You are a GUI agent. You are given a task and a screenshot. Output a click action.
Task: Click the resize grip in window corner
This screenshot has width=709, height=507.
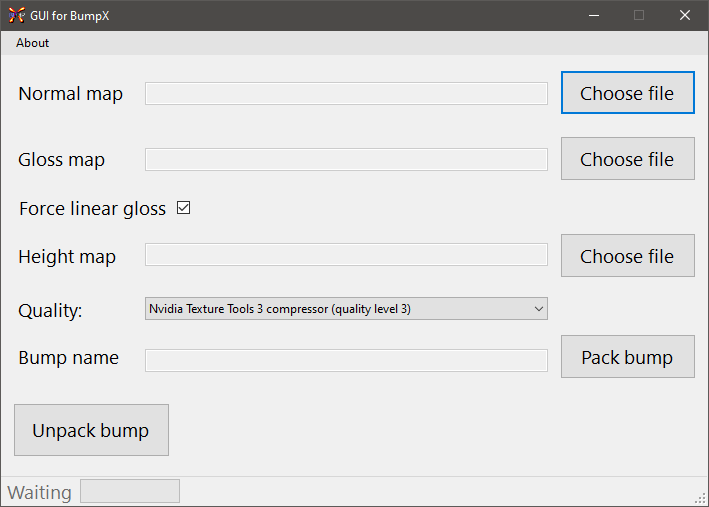pyautogui.click(x=701, y=498)
